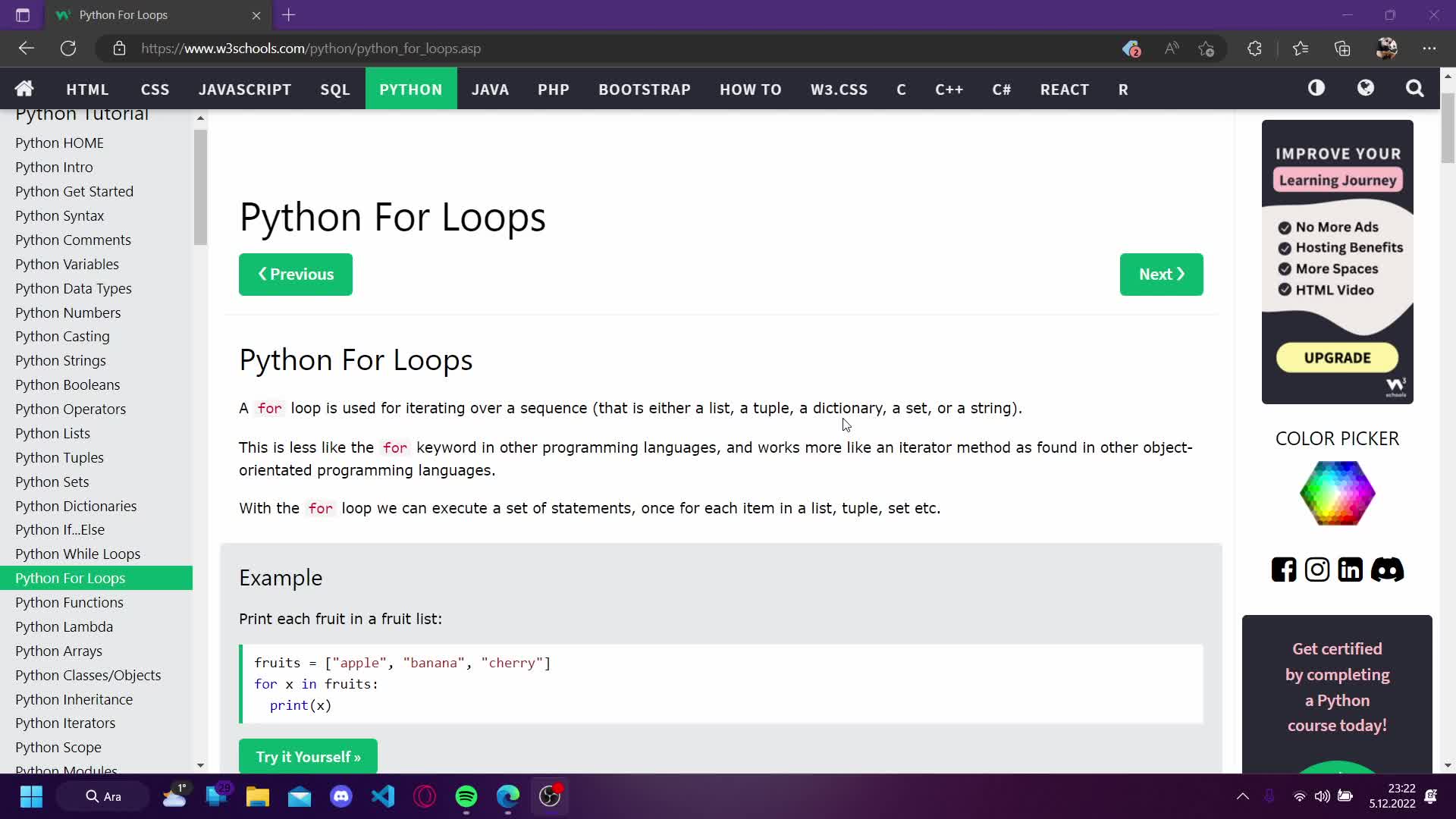The image size is (1456, 819).
Task: Open Visual Studio Code from taskbar
Action: (383, 796)
